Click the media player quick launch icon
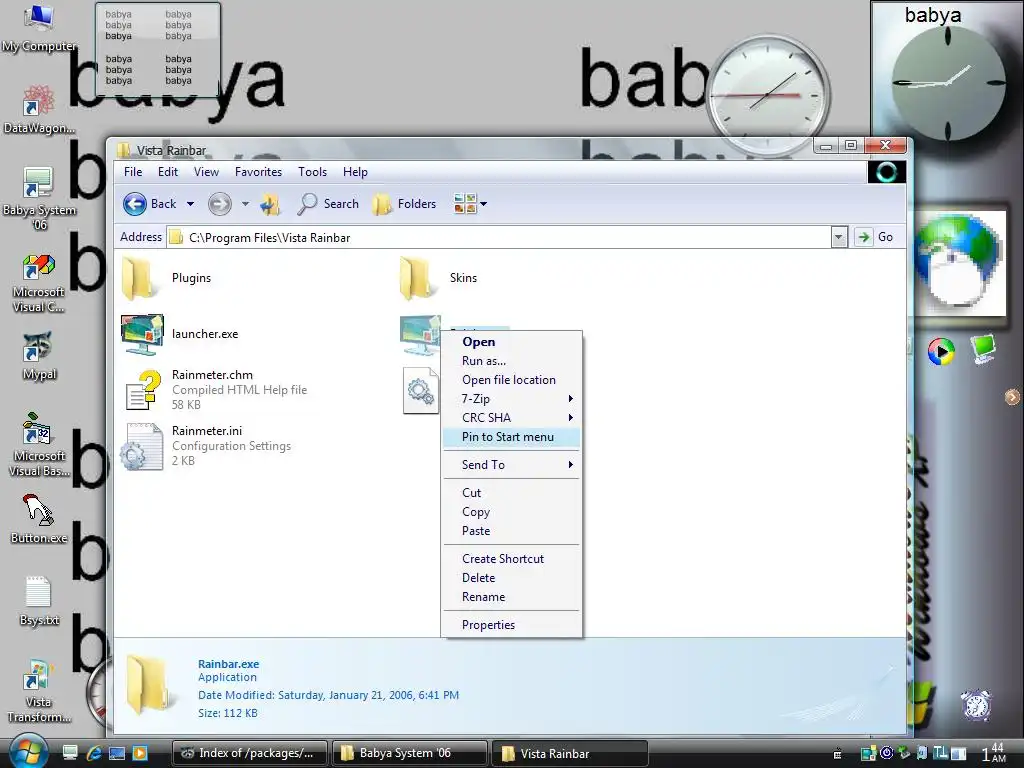 140,753
